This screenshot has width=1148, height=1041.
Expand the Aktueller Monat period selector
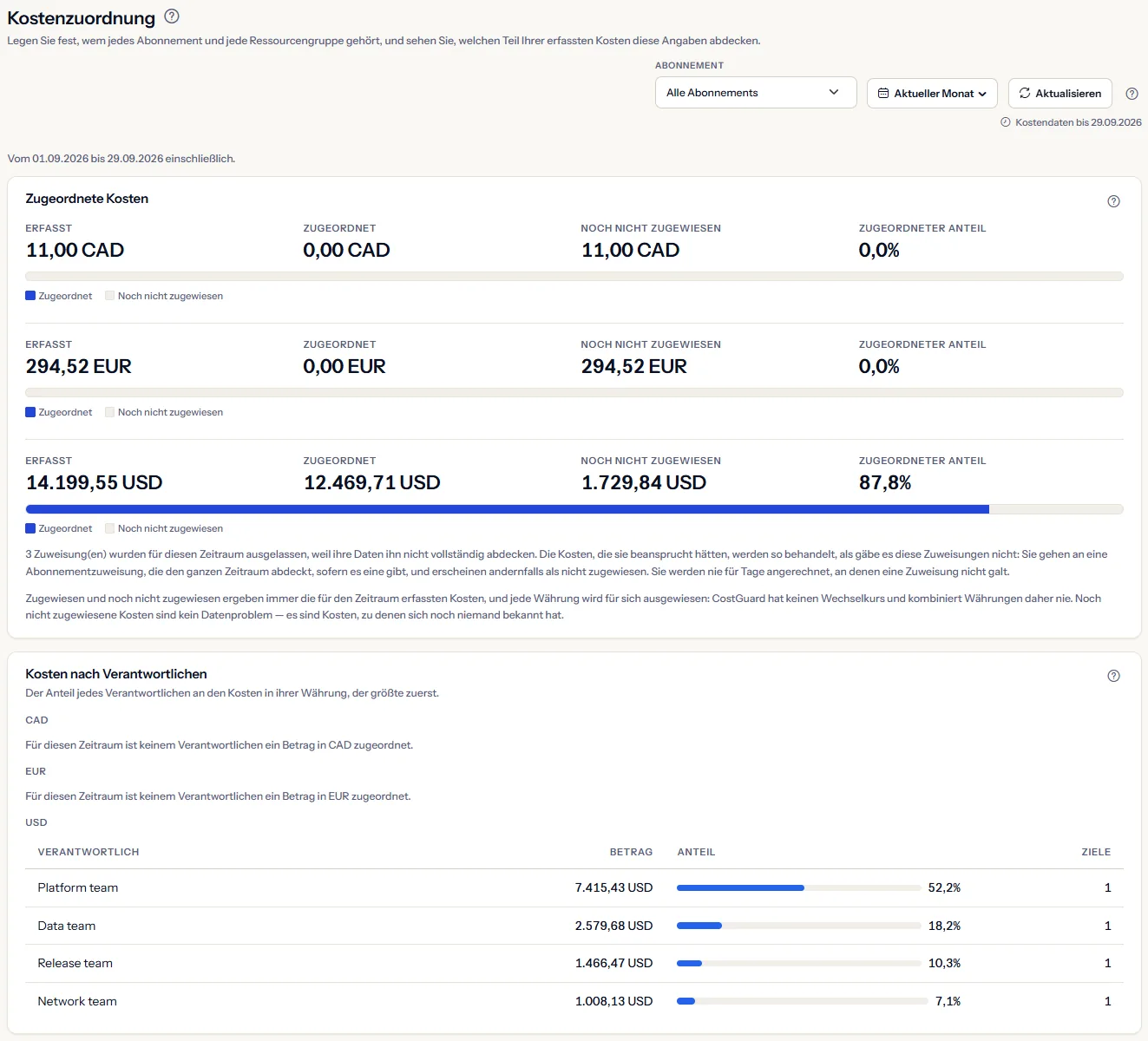click(932, 94)
